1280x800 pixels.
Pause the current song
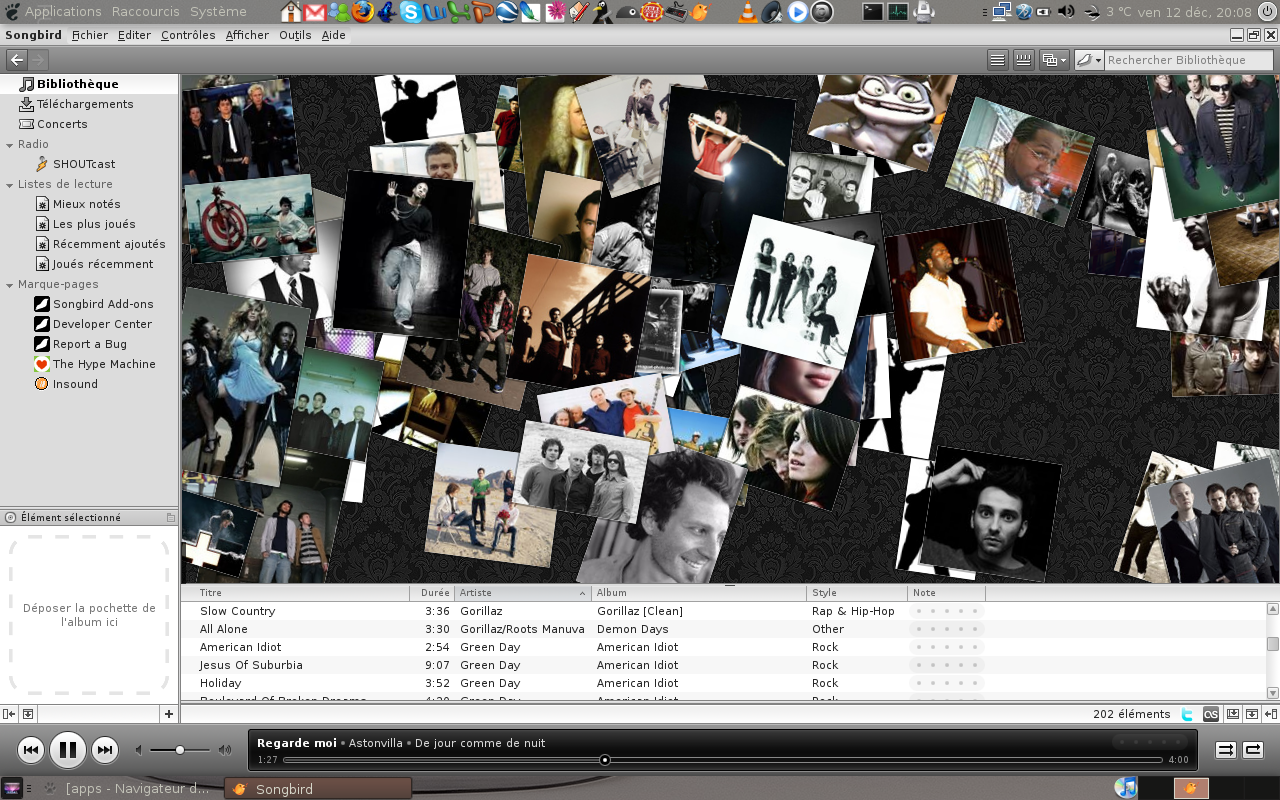point(68,749)
